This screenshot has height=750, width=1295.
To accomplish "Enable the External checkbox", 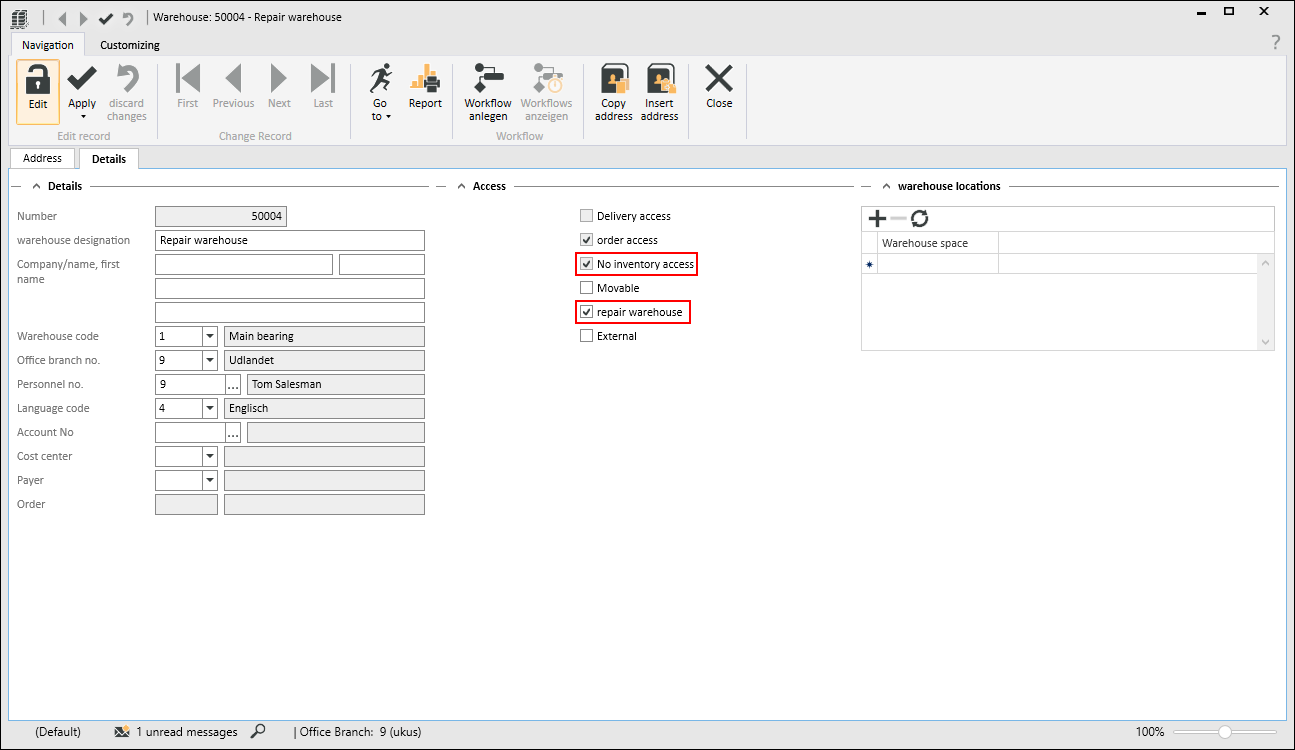I will 587,336.
